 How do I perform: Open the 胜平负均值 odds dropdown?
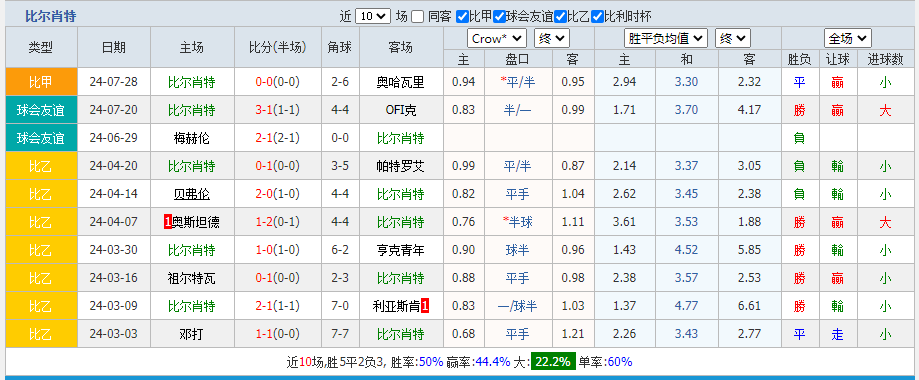(666, 39)
